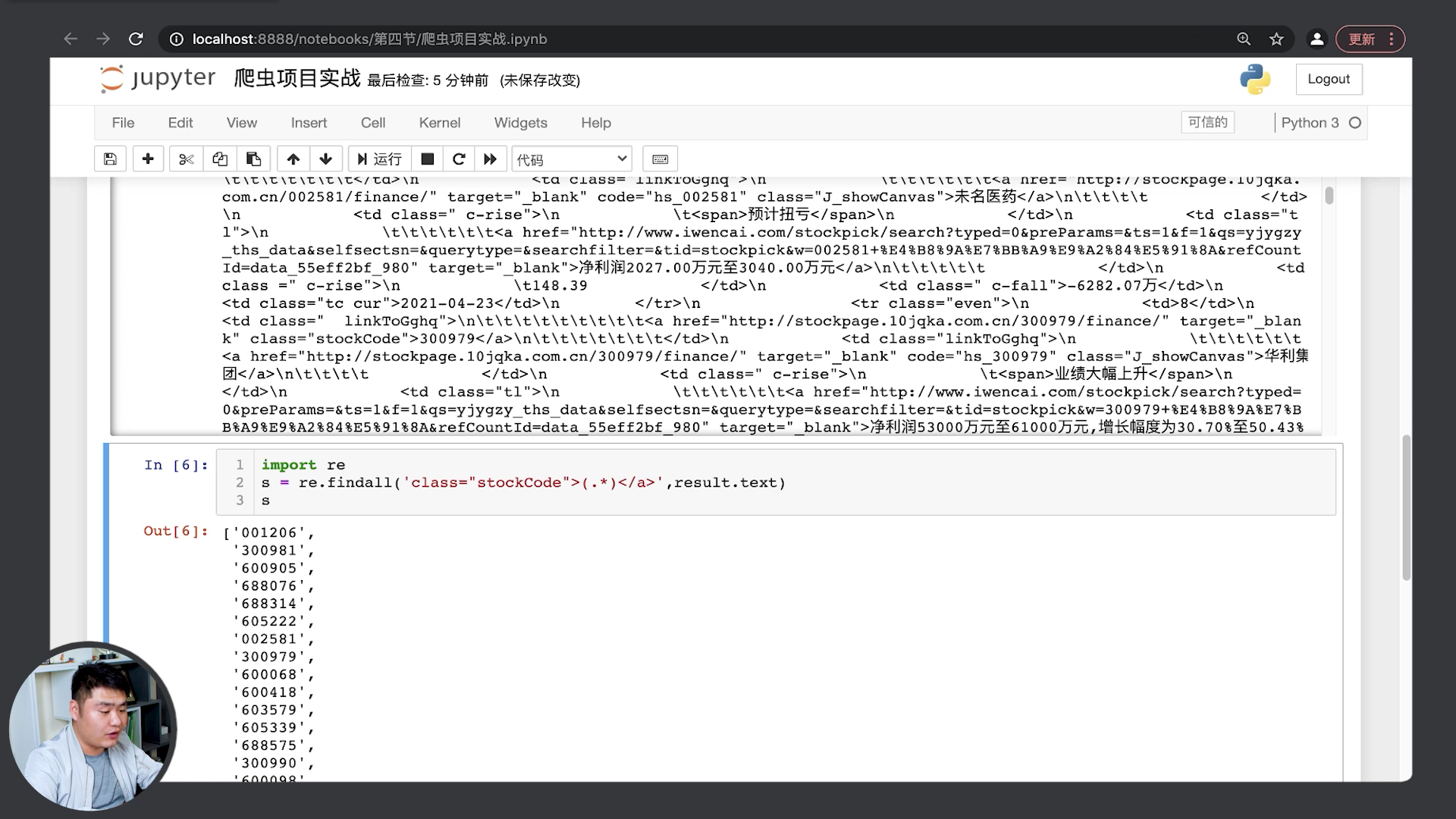Run the cell with 运行 button
The height and width of the screenshot is (819, 1456).
click(x=380, y=159)
